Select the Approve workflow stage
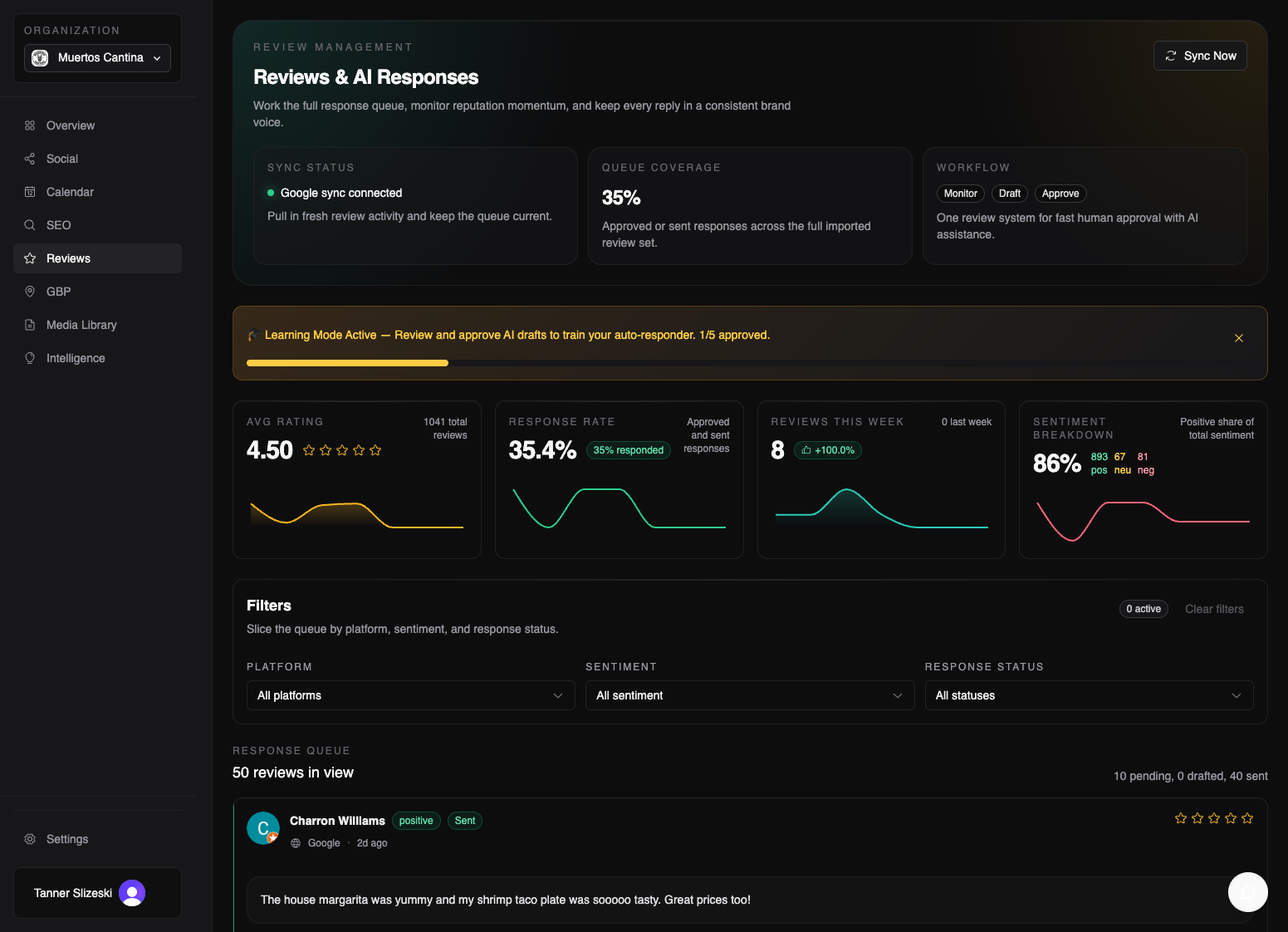This screenshot has width=1288, height=932. tap(1060, 193)
